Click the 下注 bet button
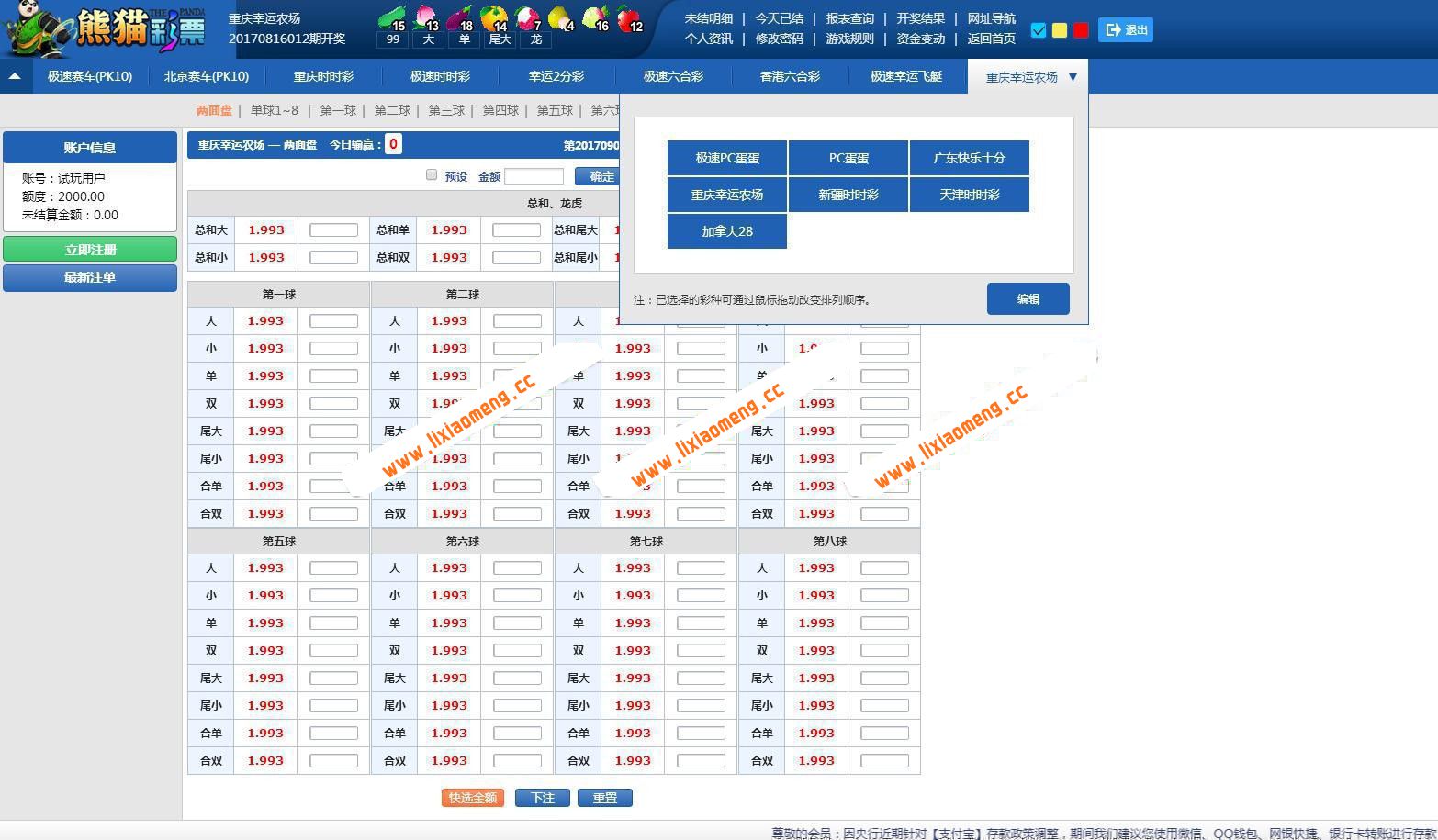Image resolution: width=1438 pixels, height=840 pixels. [542, 798]
